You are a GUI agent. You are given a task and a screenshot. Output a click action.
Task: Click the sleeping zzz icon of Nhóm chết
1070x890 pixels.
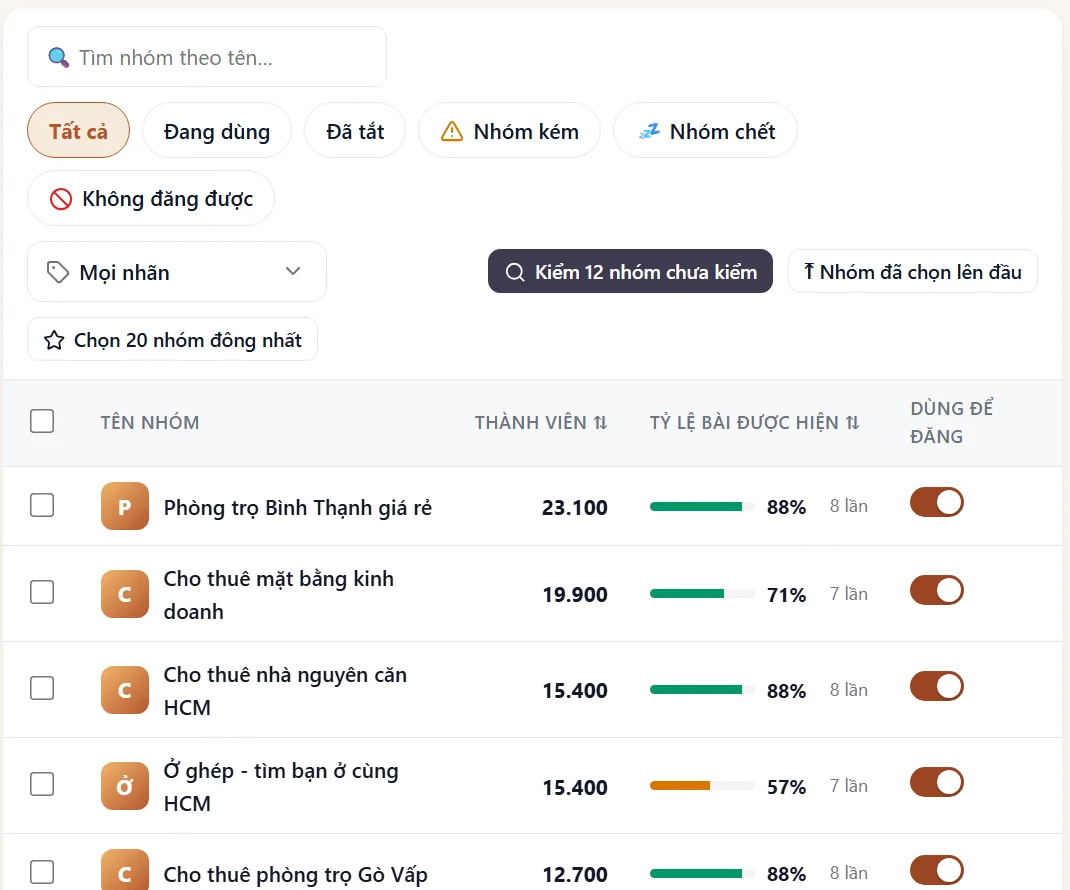(649, 131)
